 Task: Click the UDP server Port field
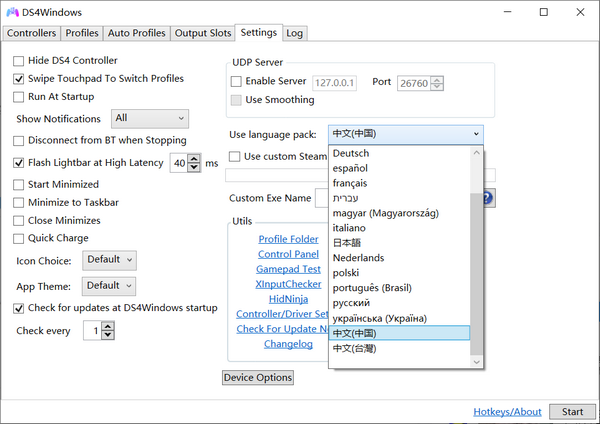pos(415,82)
